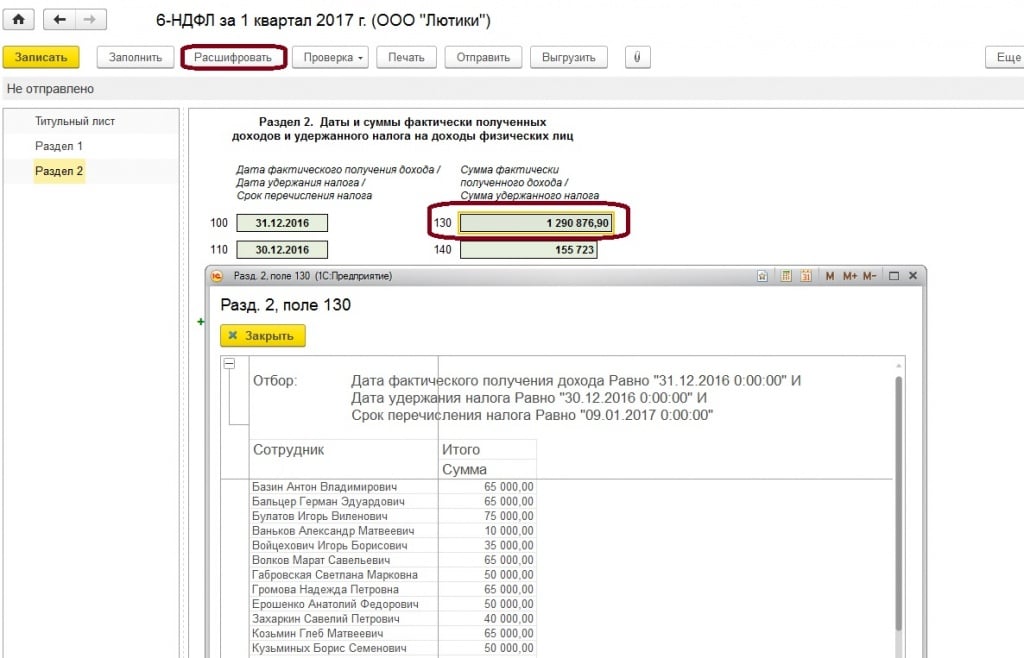Open the calculator icon in dialog header
This screenshot has width=1024, height=658.
[786, 275]
